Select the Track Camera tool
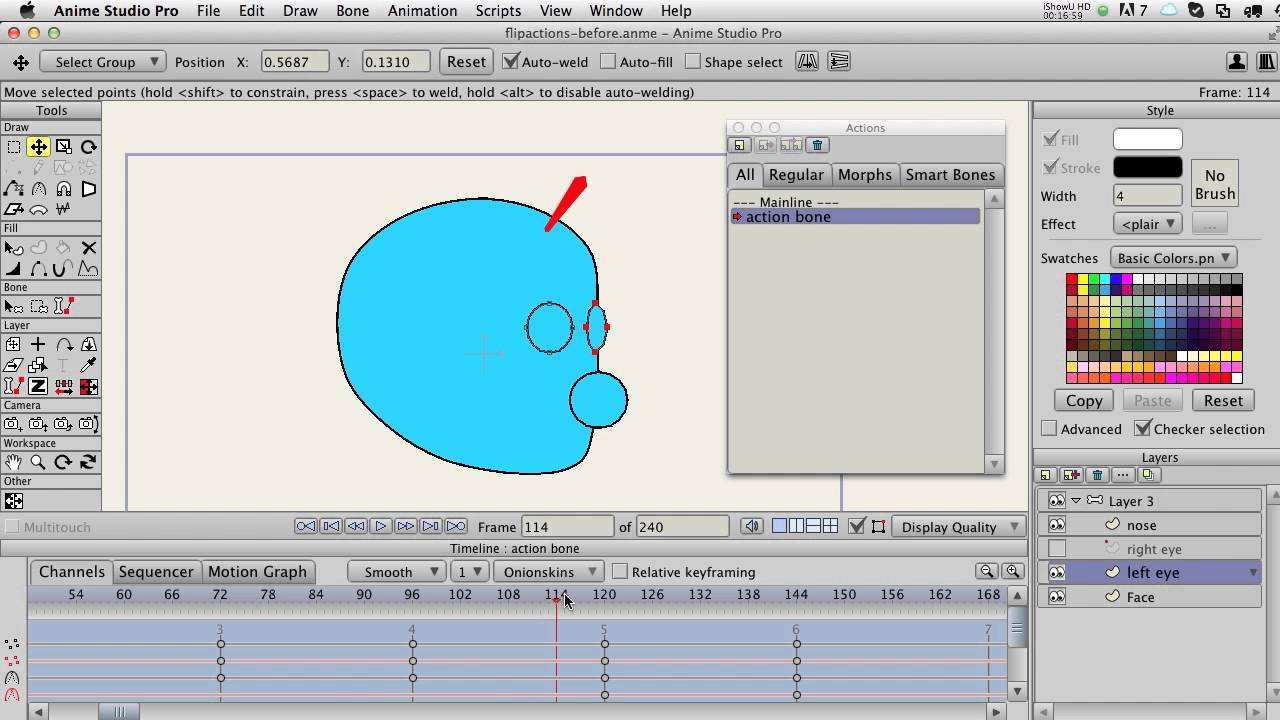This screenshot has height=720, width=1280. tap(13, 425)
